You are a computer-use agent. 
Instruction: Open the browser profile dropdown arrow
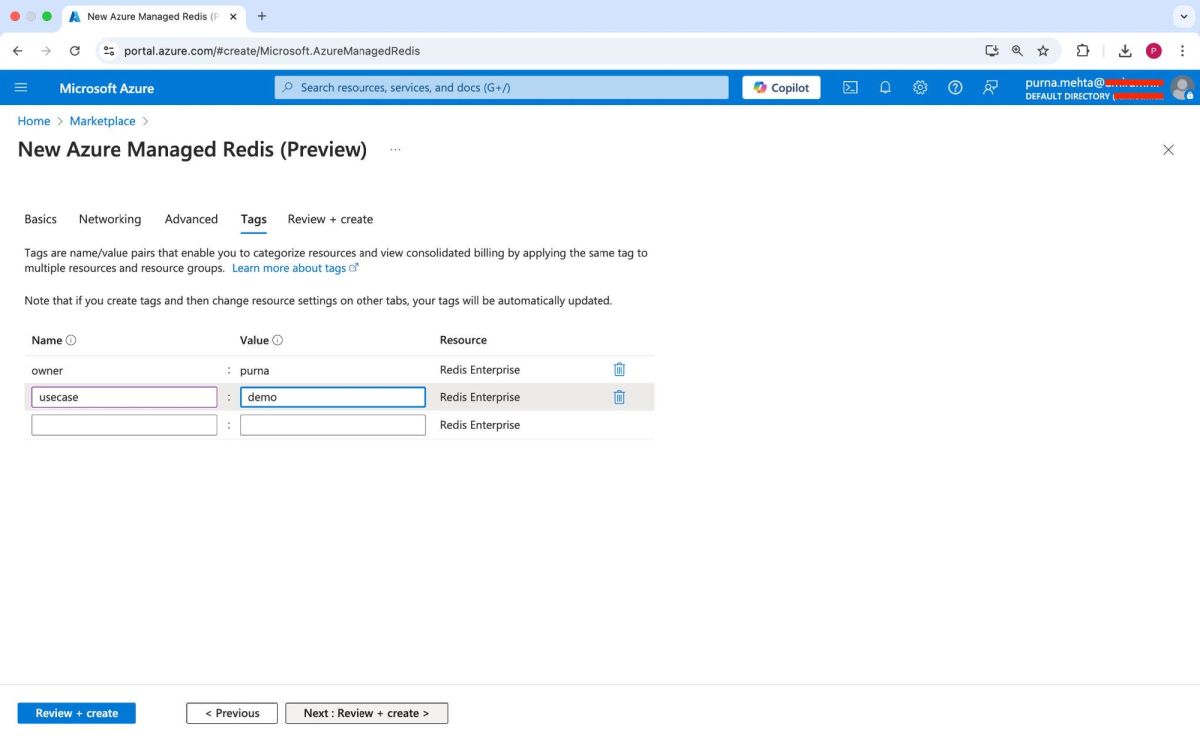pos(1184,16)
